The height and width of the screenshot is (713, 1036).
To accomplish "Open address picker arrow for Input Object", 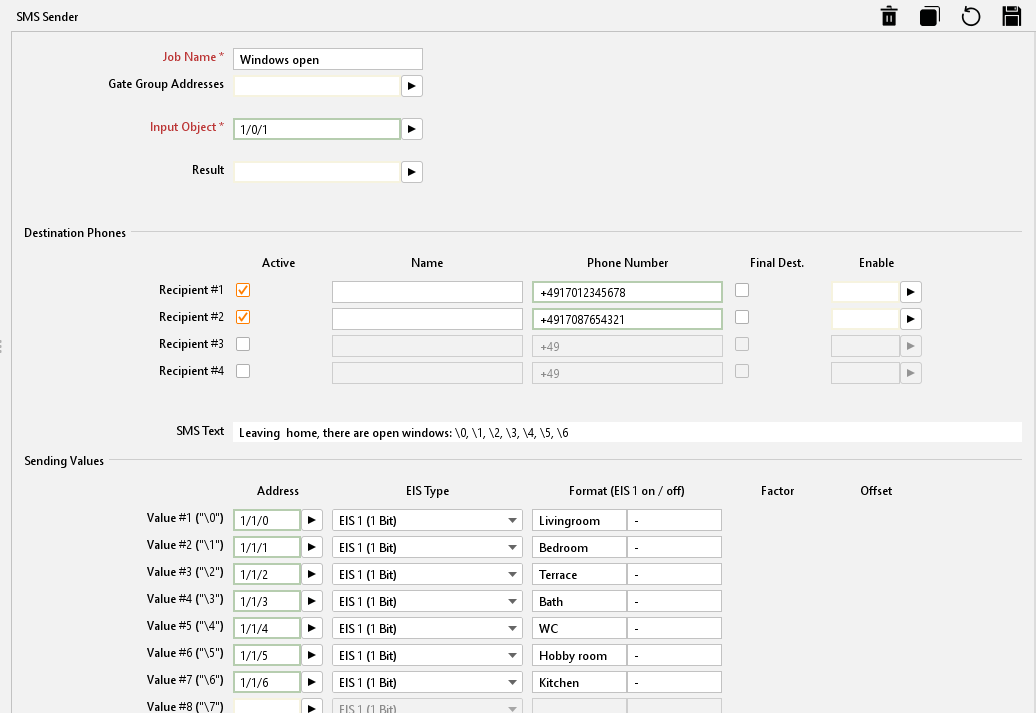I will point(412,129).
